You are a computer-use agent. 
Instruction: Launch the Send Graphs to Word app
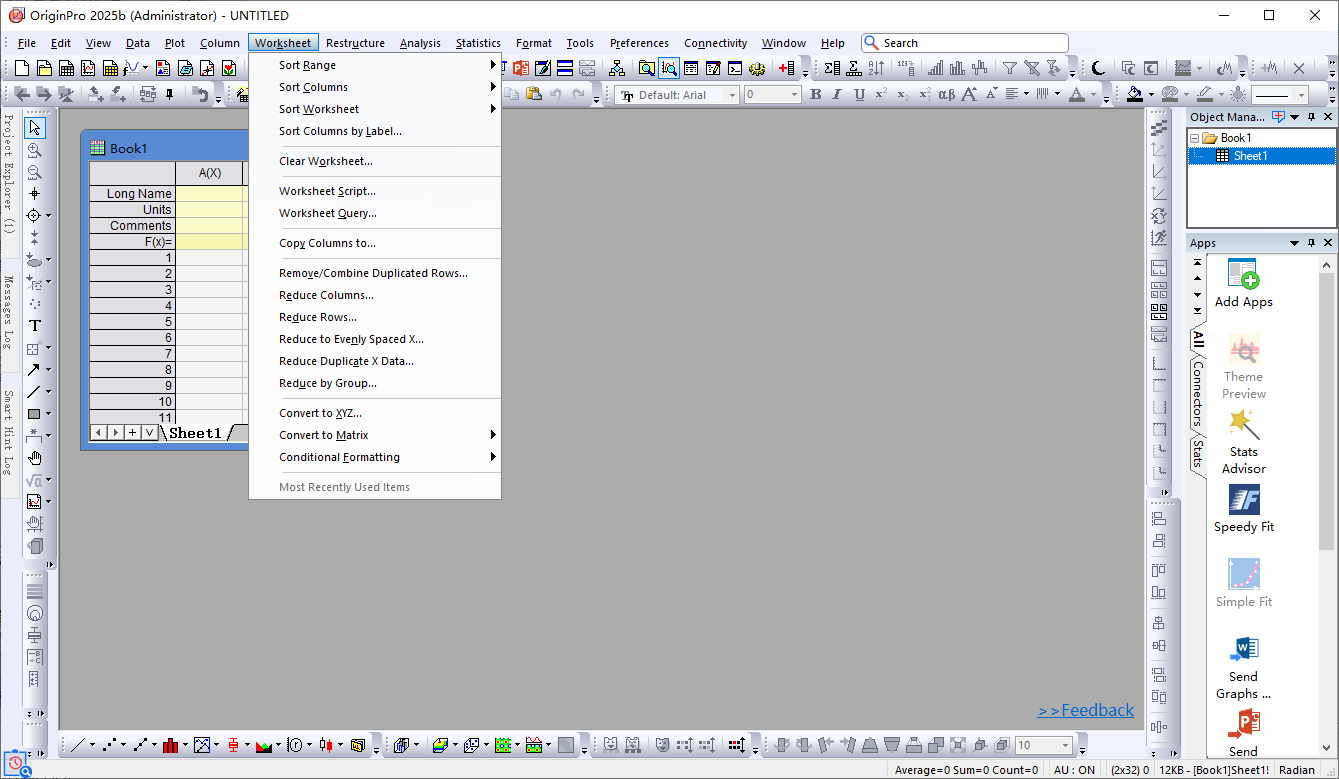(1243, 667)
